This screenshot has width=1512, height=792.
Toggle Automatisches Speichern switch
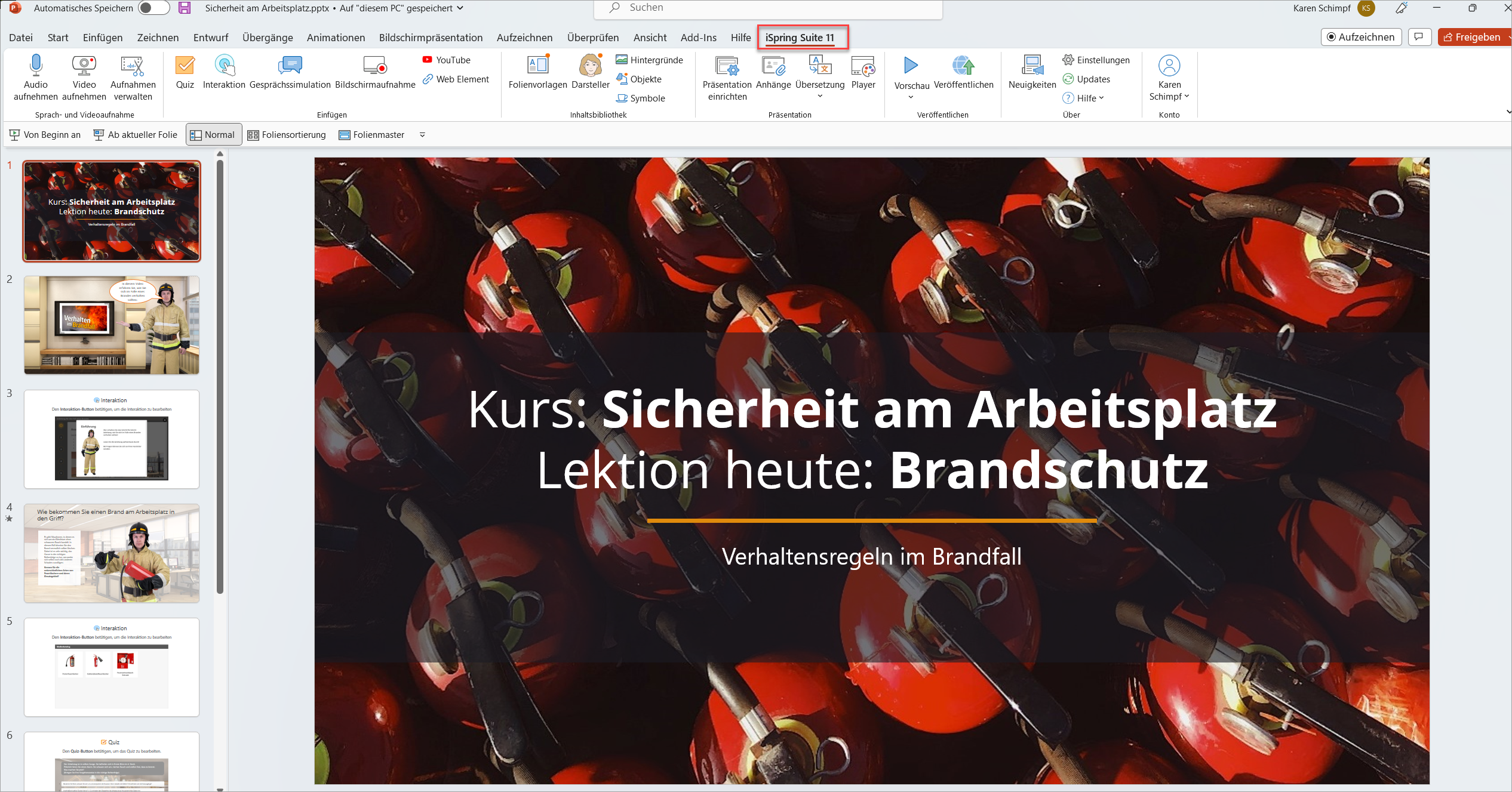point(153,8)
